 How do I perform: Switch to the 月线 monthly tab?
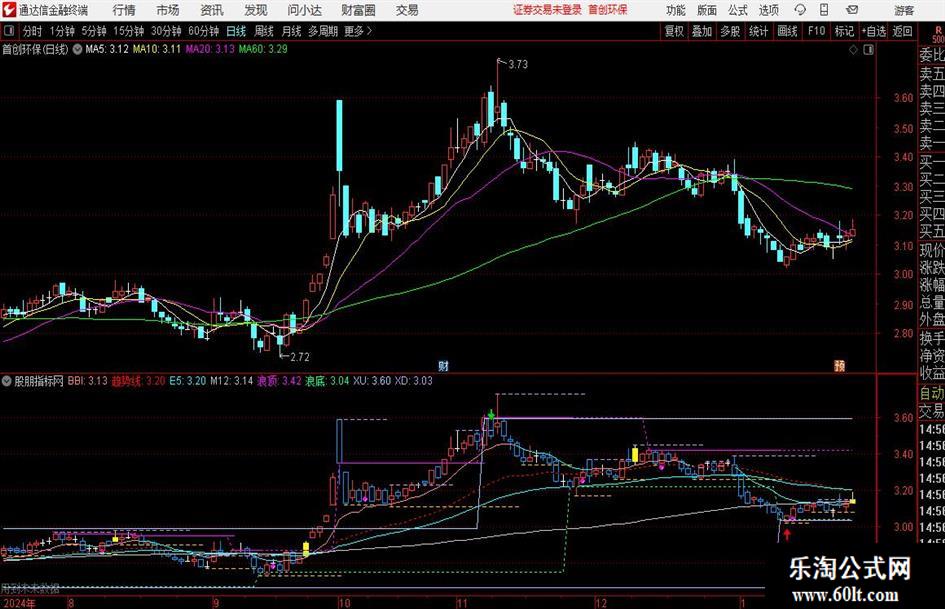pyautogui.click(x=292, y=31)
